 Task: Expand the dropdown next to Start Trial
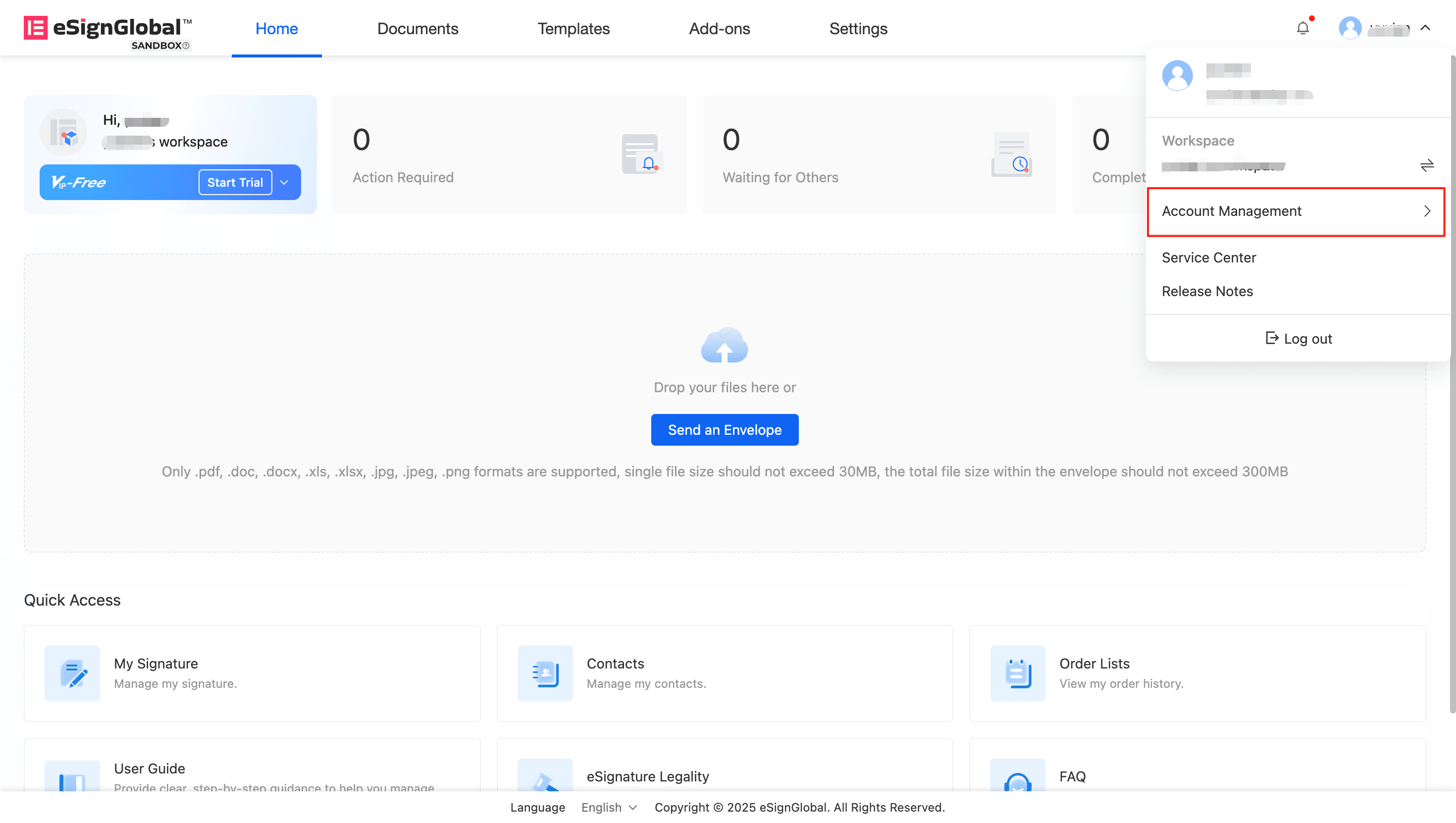(x=284, y=183)
